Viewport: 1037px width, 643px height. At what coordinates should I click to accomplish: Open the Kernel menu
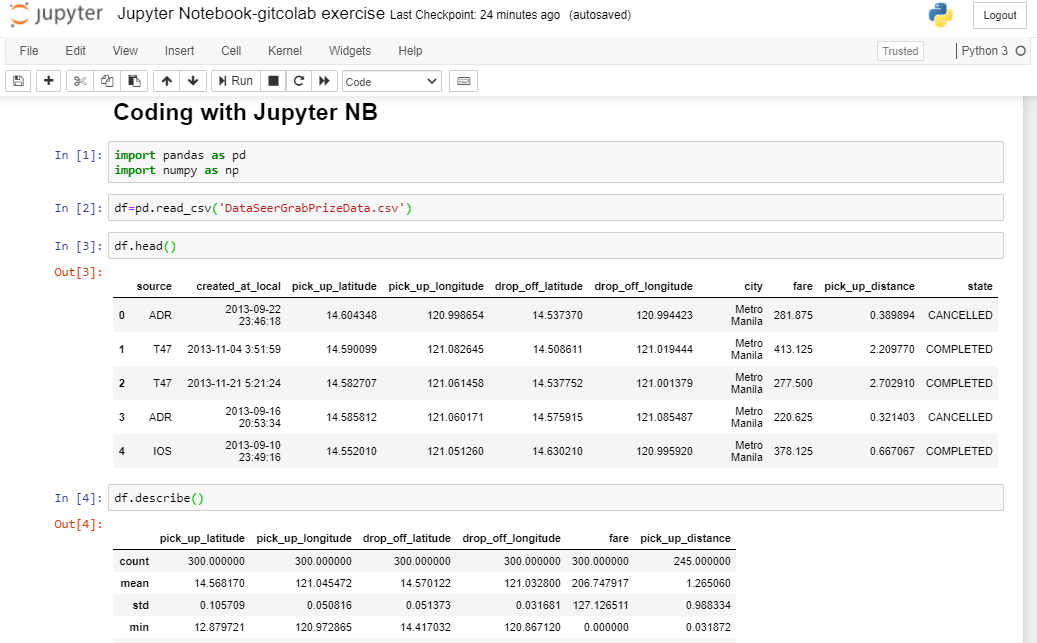click(x=285, y=51)
